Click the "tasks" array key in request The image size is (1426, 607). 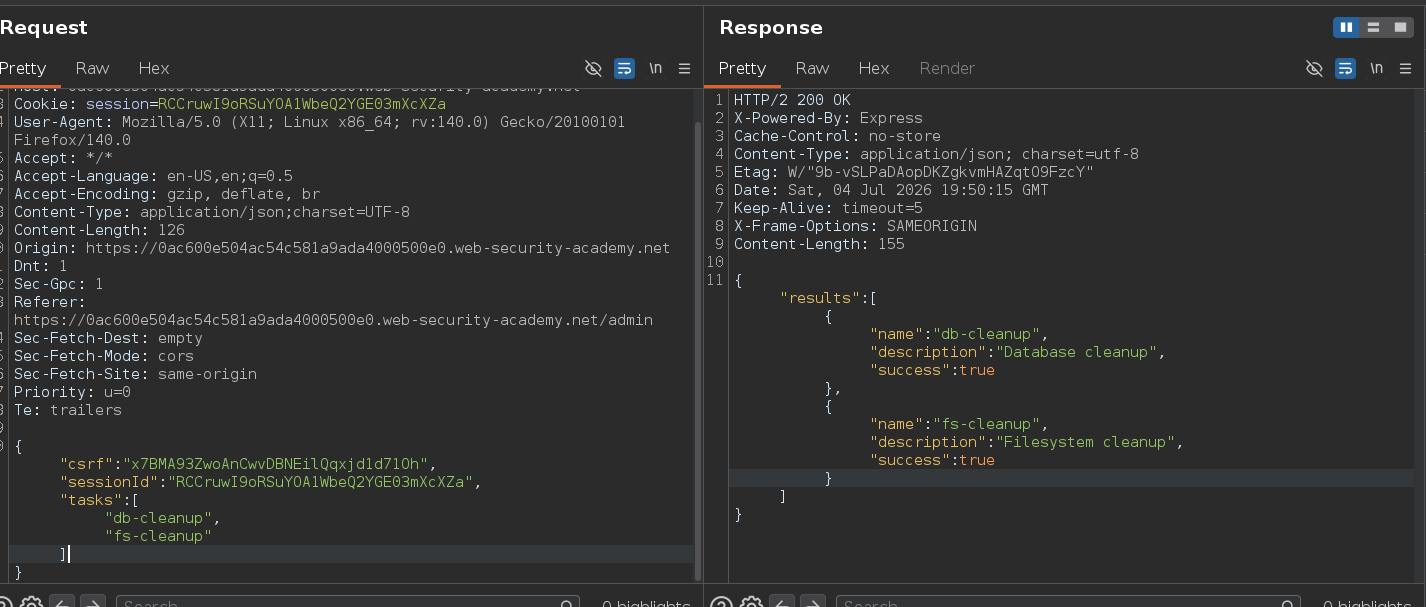[x=91, y=500]
